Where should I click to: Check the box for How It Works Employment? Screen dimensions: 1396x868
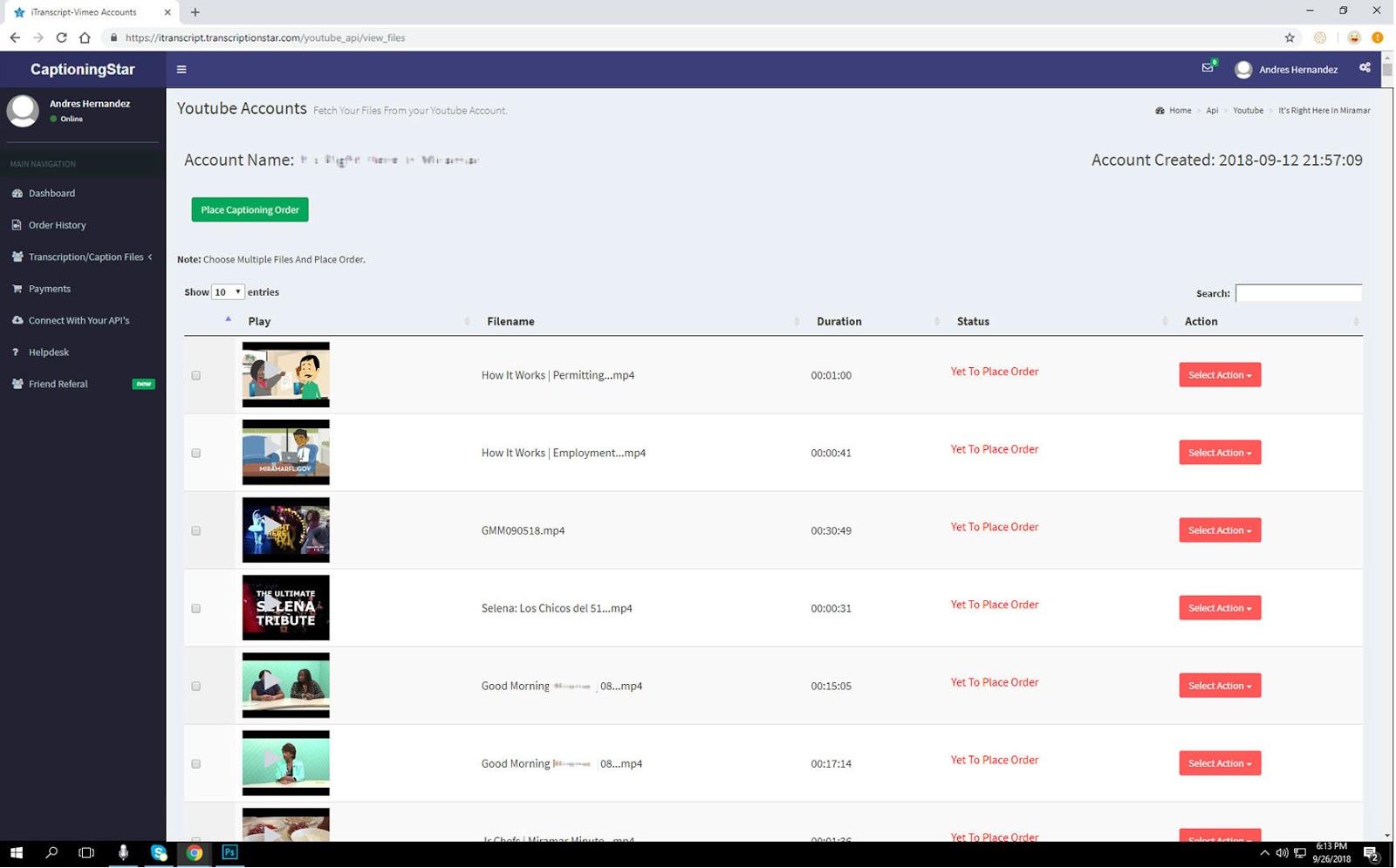click(x=196, y=454)
